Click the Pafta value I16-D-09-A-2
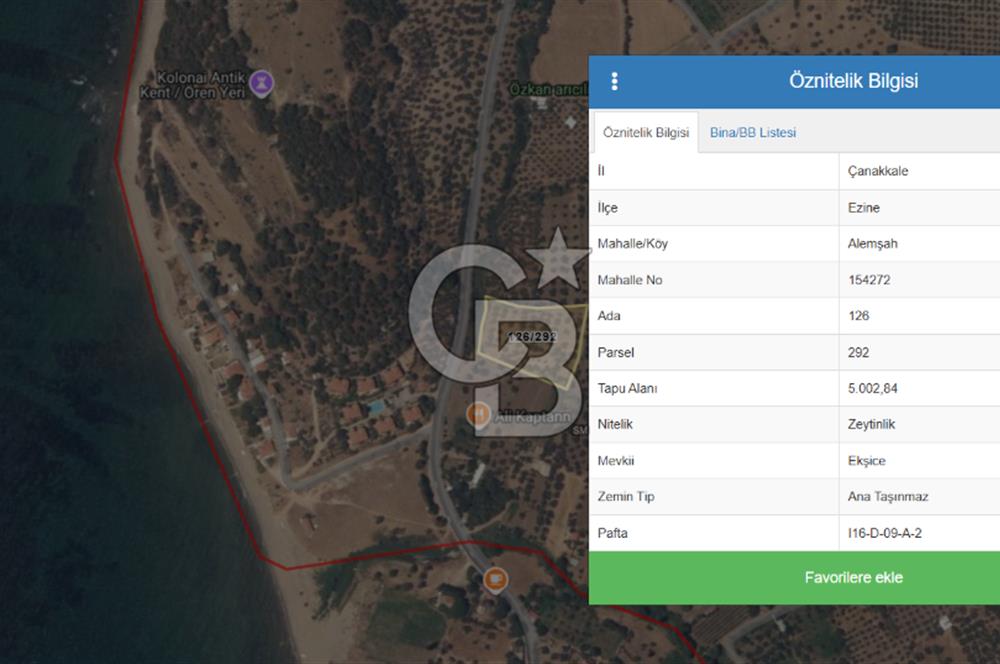Viewport: 1000px width, 664px height. point(885,533)
